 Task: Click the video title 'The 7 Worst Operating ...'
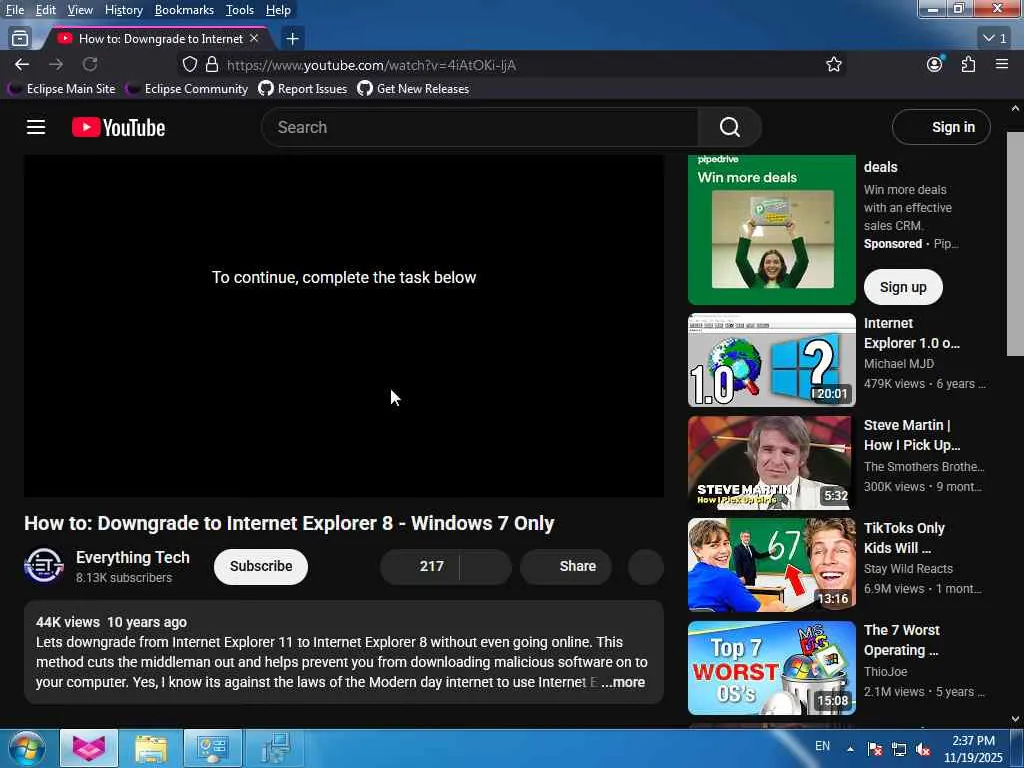[901, 640]
